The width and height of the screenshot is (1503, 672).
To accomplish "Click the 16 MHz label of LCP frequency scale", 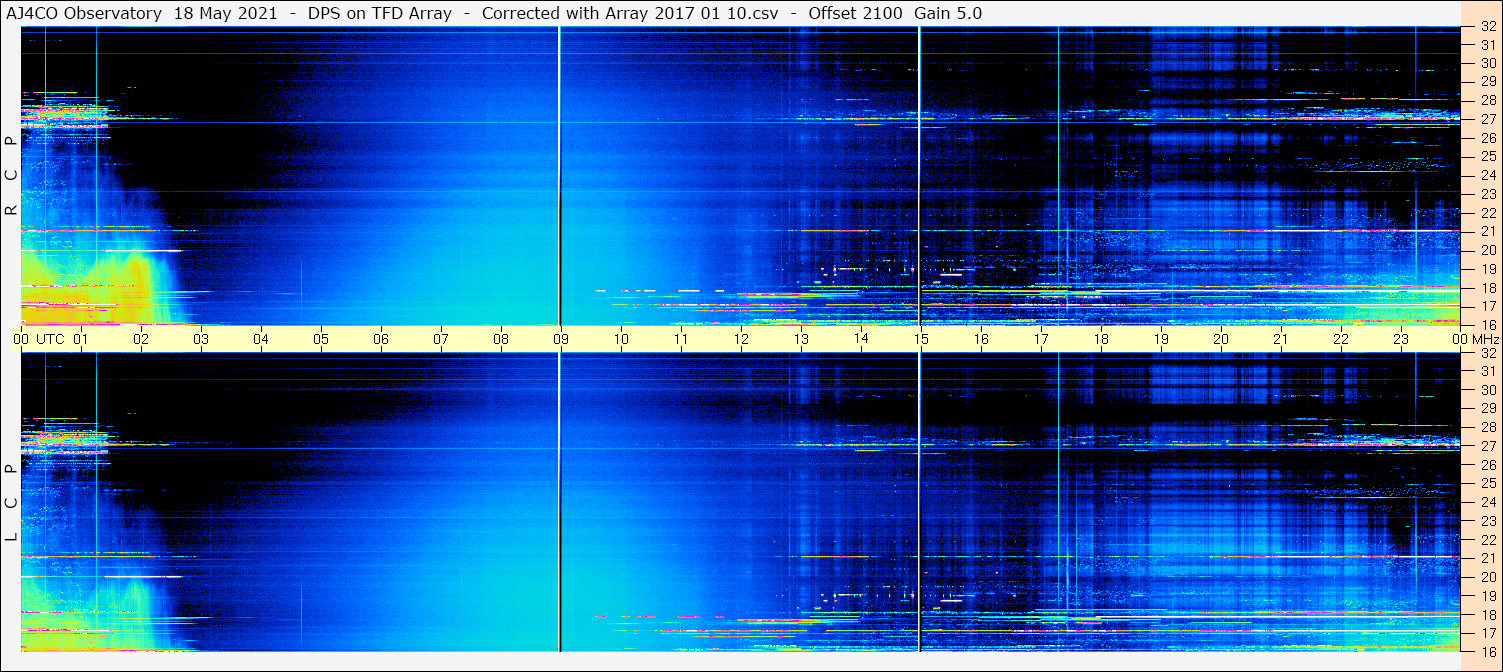I will 1487,651.
